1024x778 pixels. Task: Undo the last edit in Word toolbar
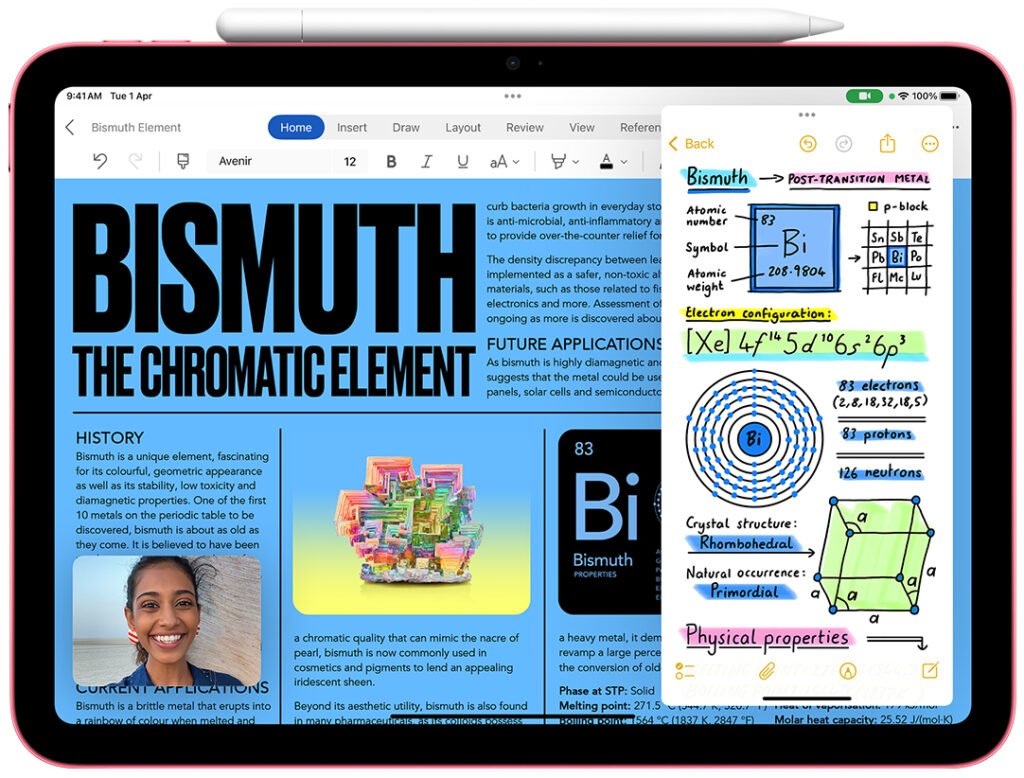coord(100,161)
